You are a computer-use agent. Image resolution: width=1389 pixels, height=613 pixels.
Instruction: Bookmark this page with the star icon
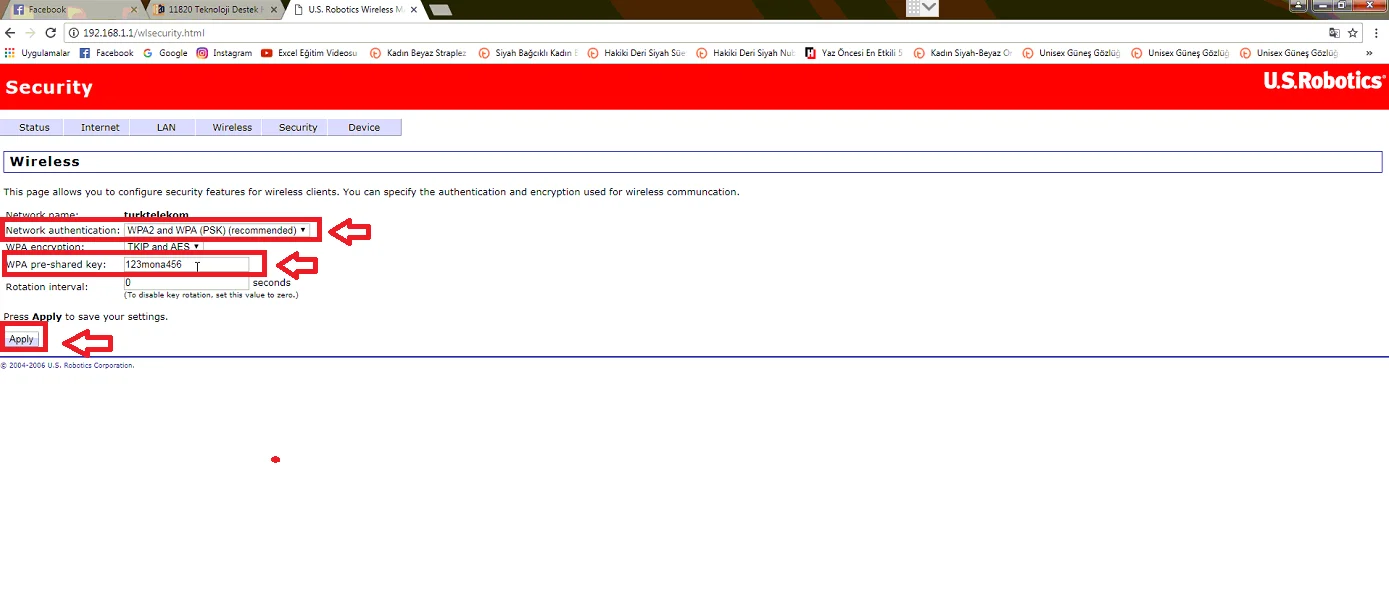[1353, 33]
